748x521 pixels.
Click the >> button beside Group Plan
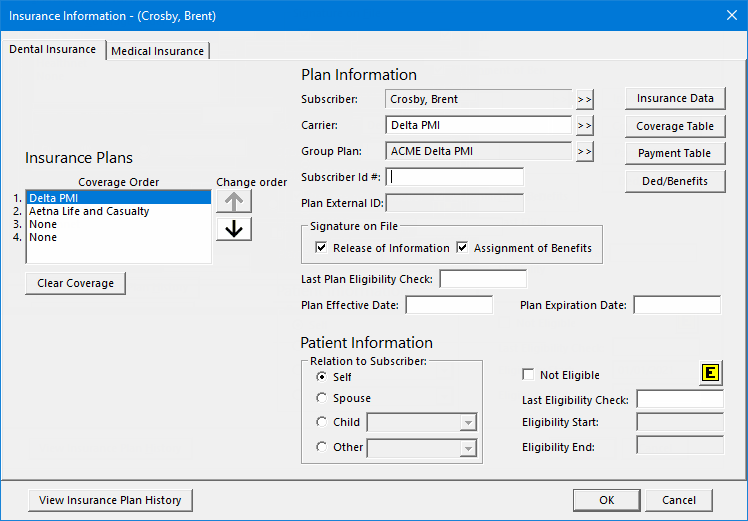[x=584, y=152]
